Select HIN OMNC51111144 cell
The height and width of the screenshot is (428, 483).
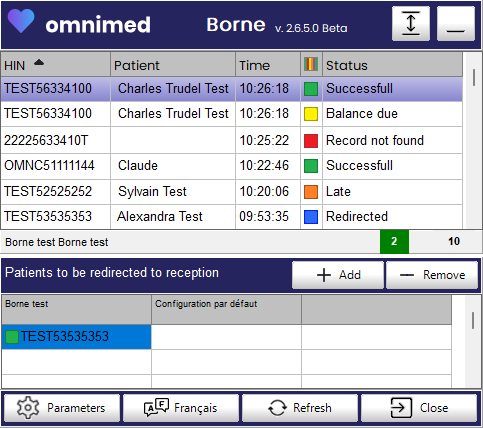tap(55, 166)
